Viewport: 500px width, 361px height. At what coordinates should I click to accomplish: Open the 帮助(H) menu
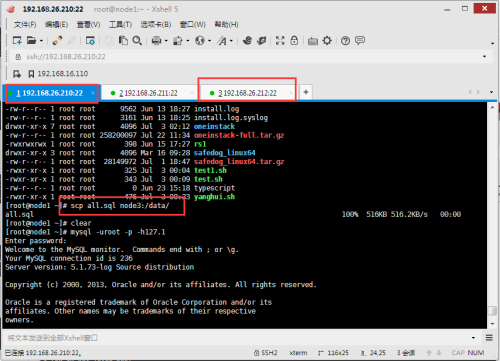tap(226, 25)
